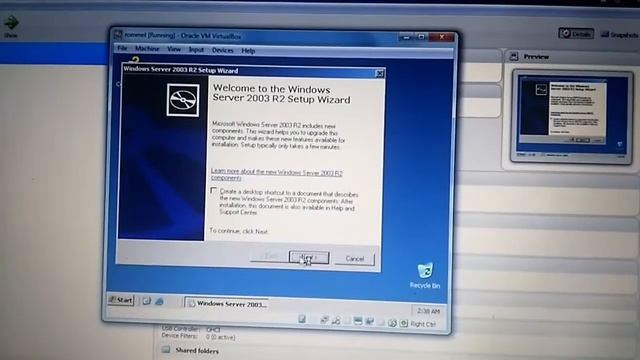Click the display monitor indicator in status bar
The width and height of the screenshot is (640, 360).
coord(358,321)
